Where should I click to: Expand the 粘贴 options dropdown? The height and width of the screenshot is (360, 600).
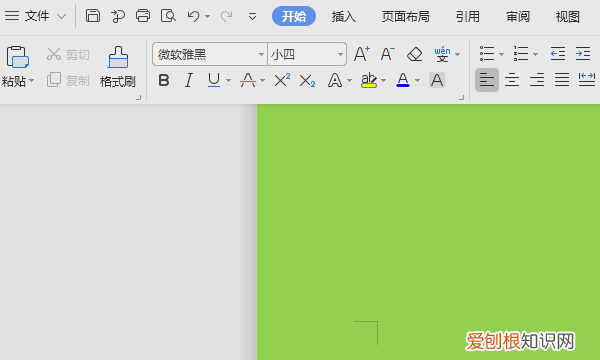[32, 81]
